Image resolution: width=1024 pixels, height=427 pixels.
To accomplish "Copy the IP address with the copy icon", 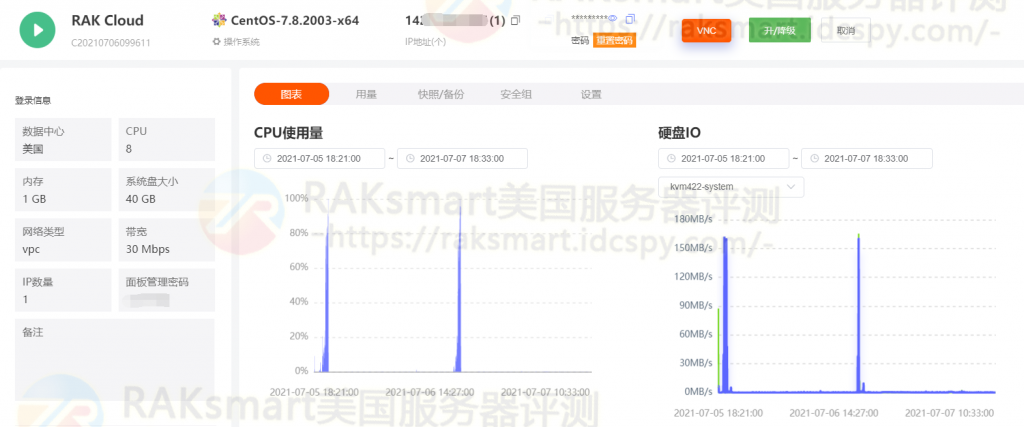I will [x=515, y=20].
